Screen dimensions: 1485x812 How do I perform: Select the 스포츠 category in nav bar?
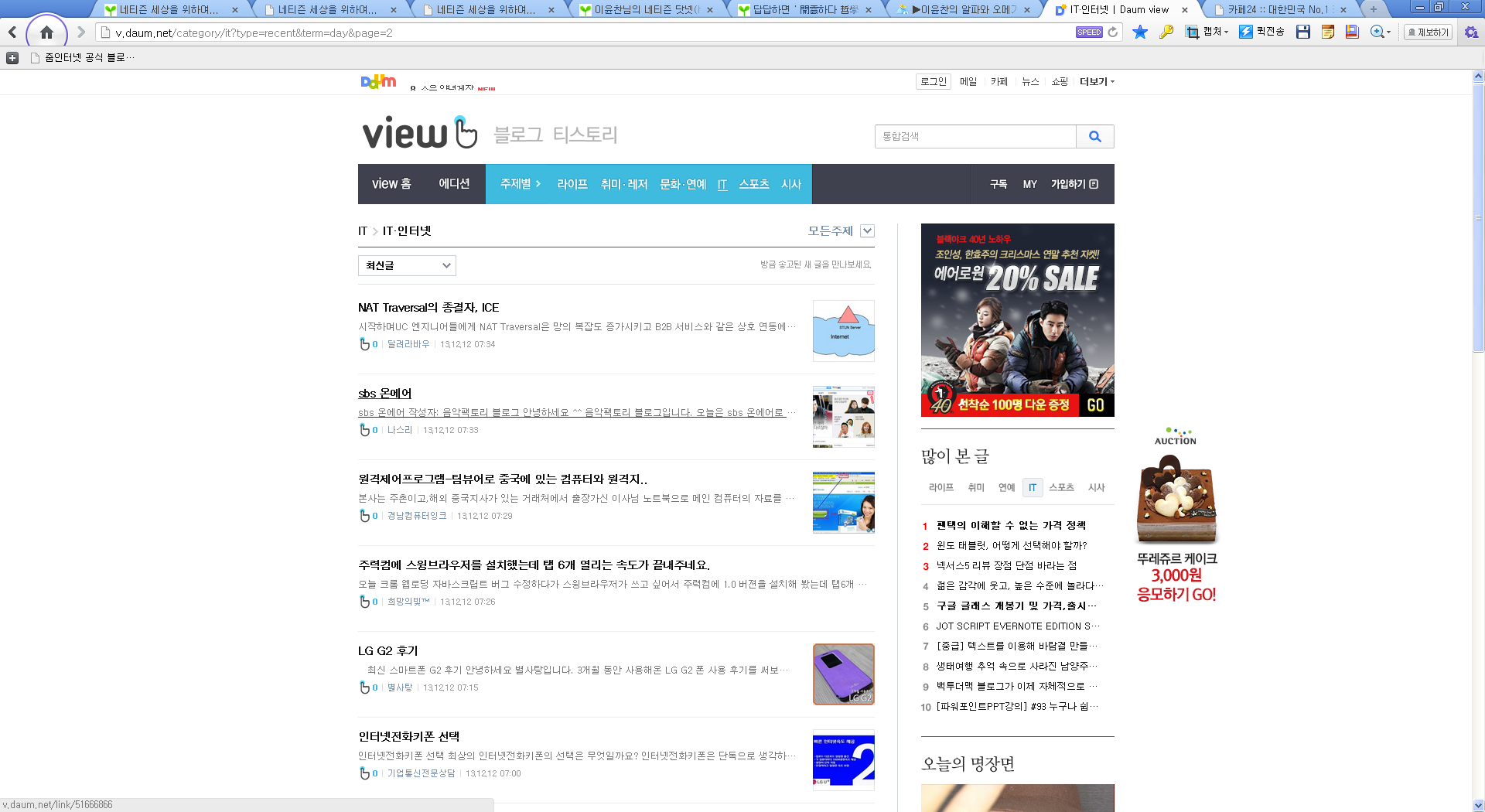(x=754, y=184)
